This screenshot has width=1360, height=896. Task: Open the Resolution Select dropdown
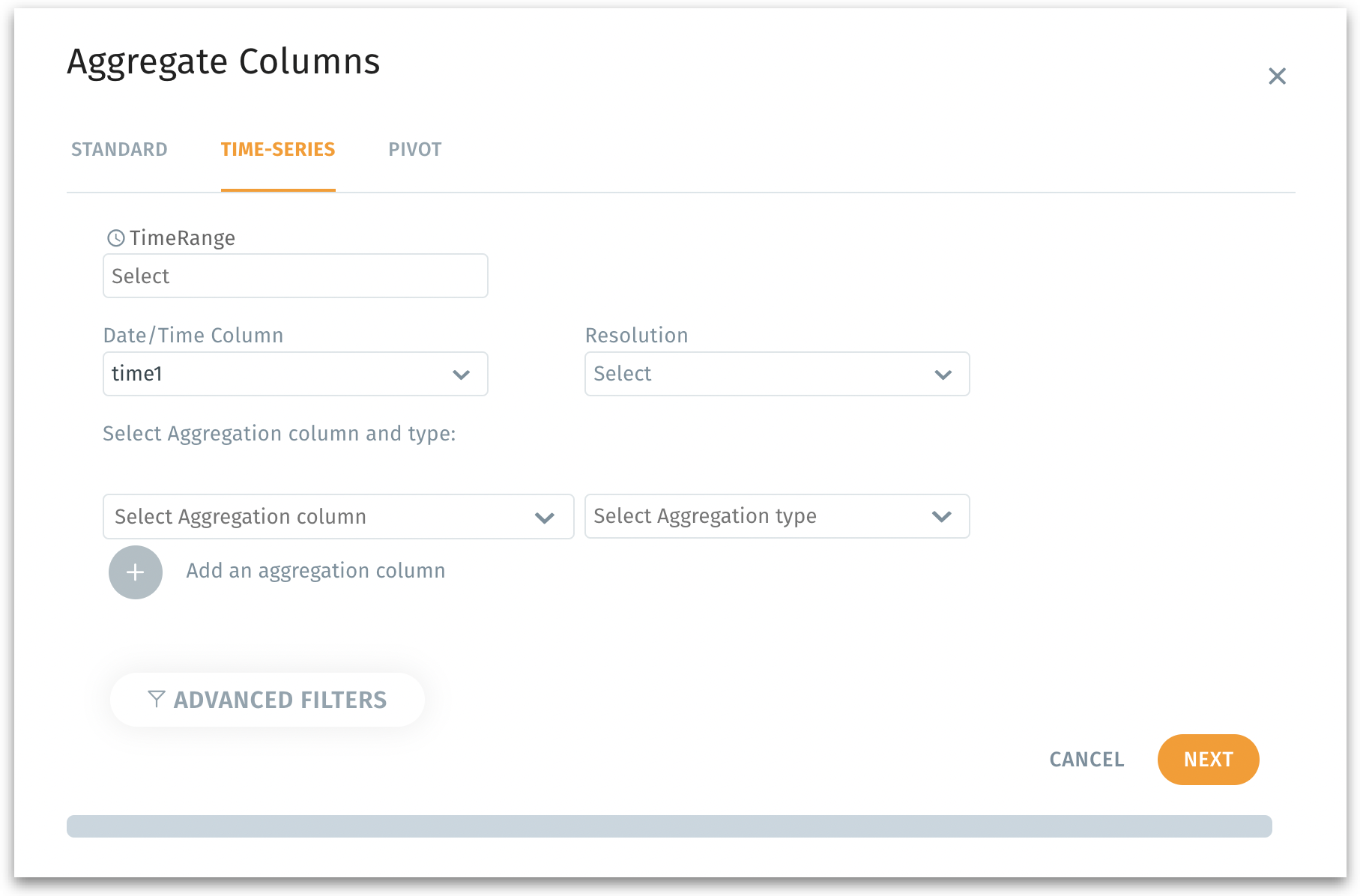(x=757, y=374)
